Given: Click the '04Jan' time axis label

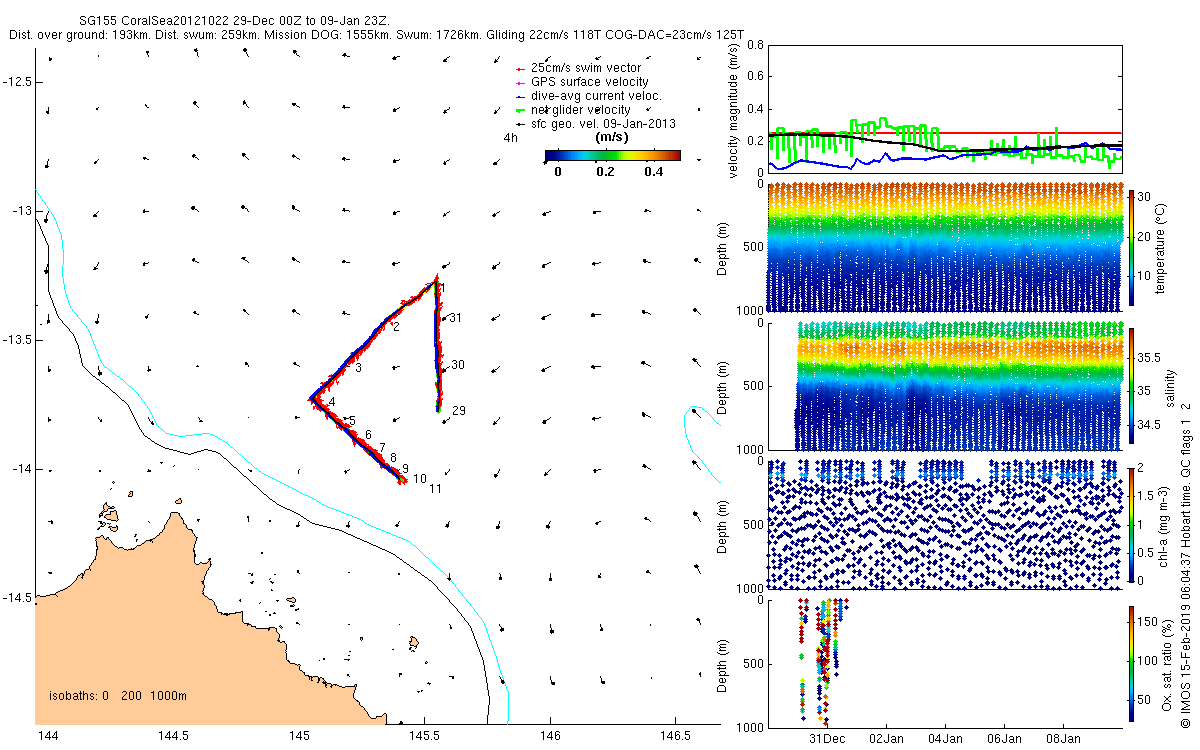Looking at the screenshot, I should click(945, 739).
